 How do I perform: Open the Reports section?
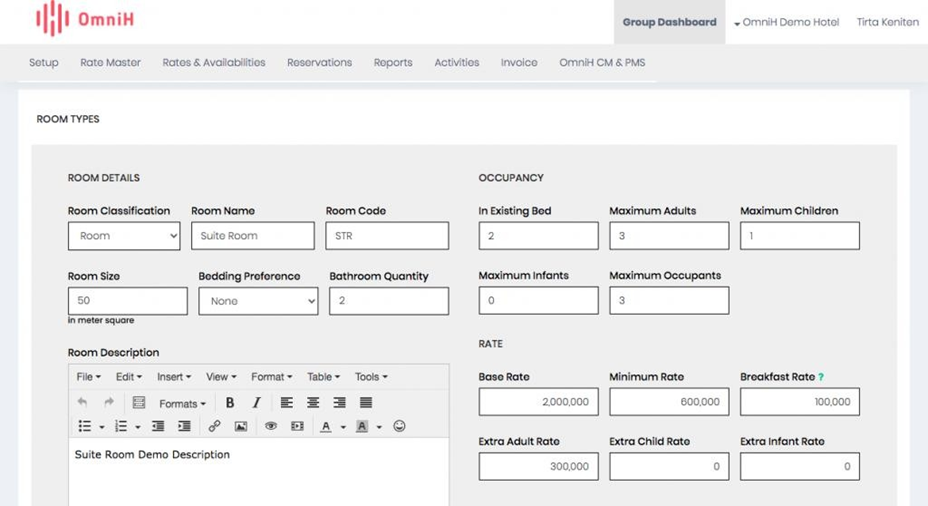[393, 63]
